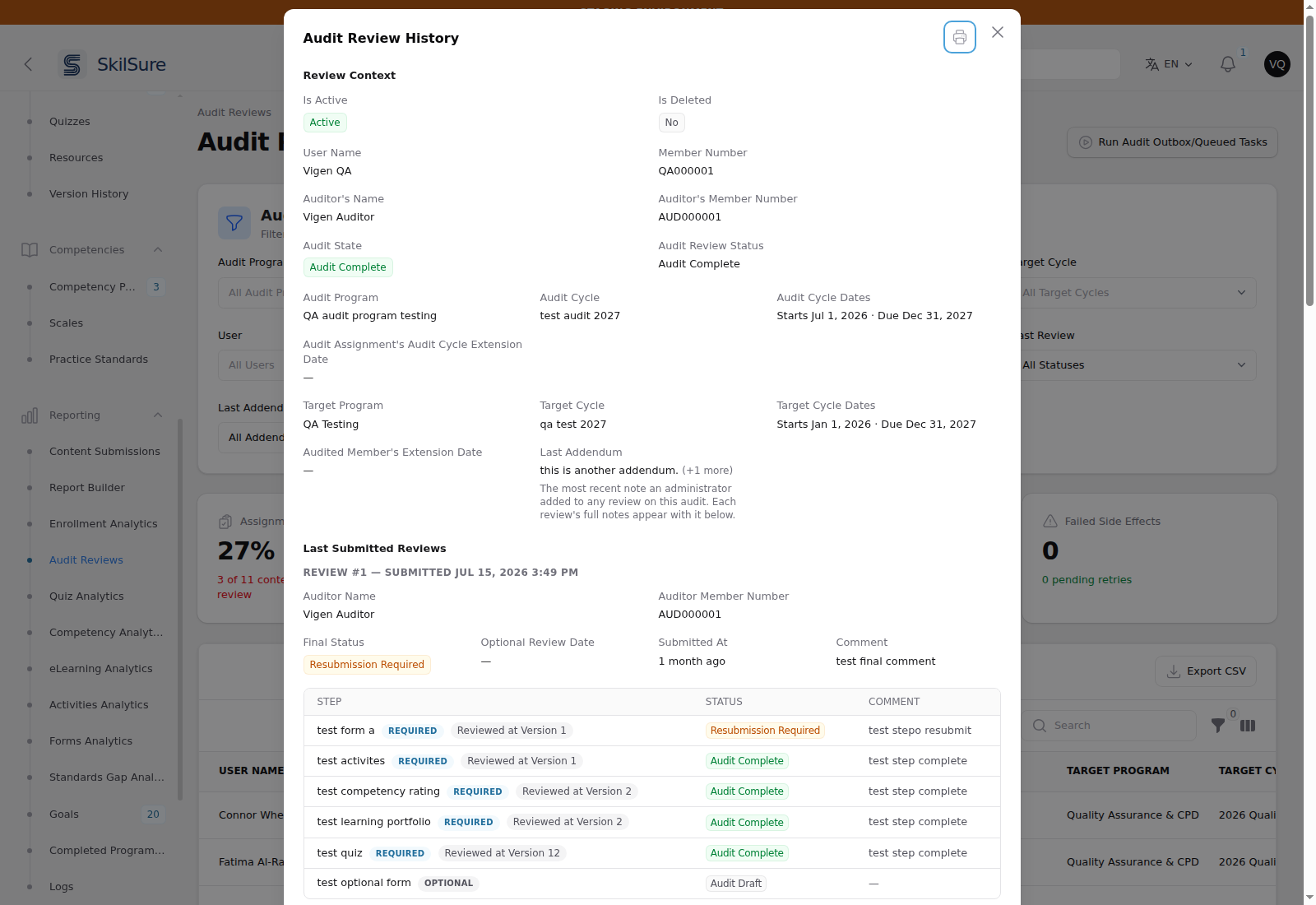Open Version History in the sidebar

click(x=89, y=194)
